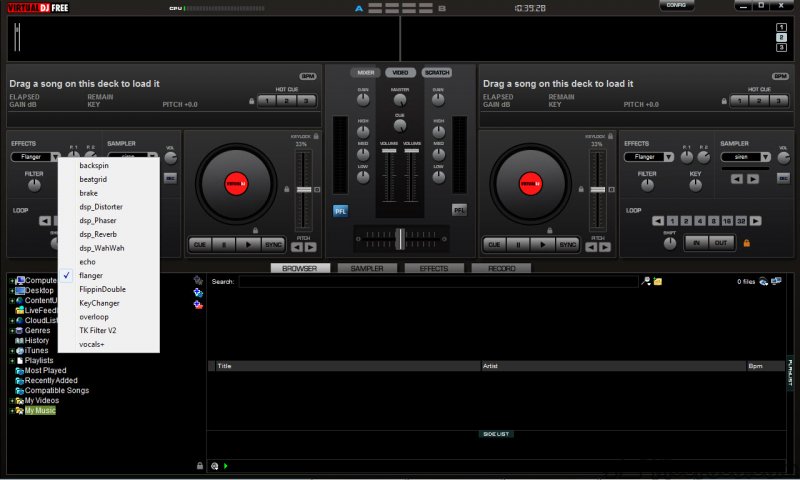Pause the right deck
The height and width of the screenshot is (480, 800).
pyautogui.click(x=518, y=244)
